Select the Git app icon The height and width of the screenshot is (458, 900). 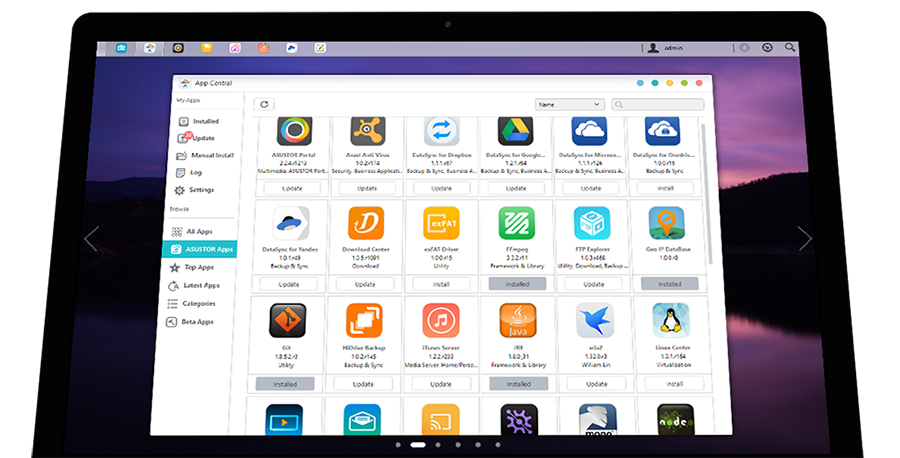[x=288, y=320]
